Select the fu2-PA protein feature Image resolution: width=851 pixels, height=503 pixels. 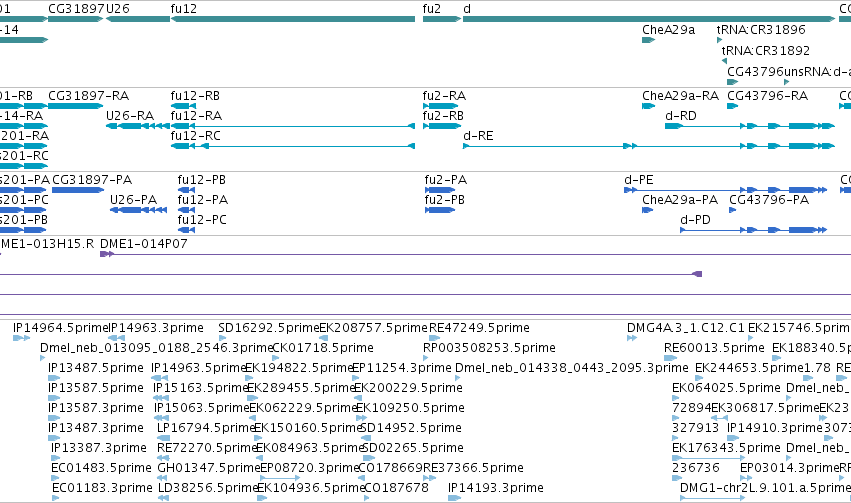pos(440,190)
